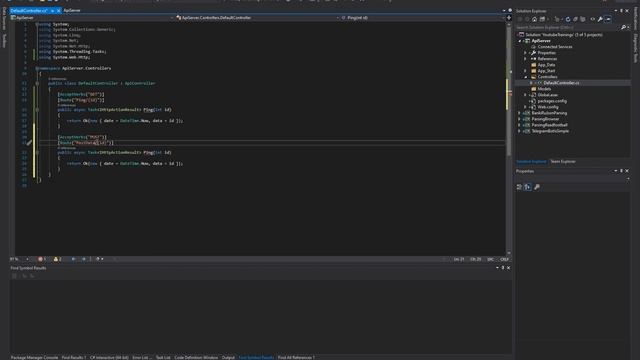This screenshot has width=640, height=360.
Task: Open the Find All References 1 tab
Action: click(296, 358)
